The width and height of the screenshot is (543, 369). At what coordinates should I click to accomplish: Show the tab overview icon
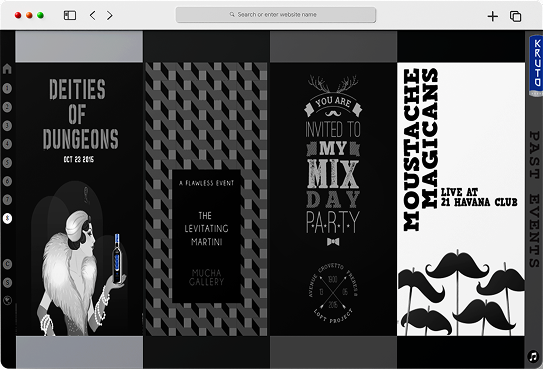tap(515, 16)
